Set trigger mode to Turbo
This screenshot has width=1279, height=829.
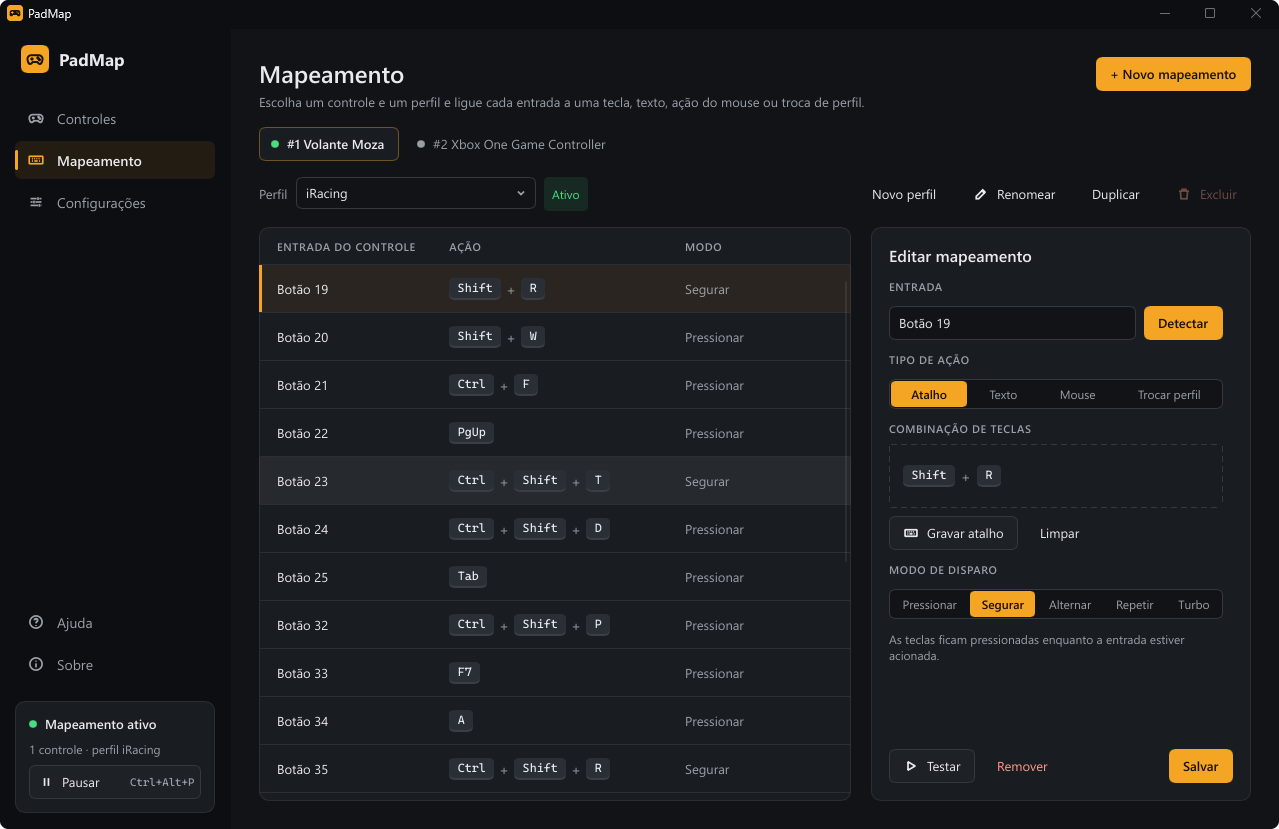pyautogui.click(x=1193, y=604)
